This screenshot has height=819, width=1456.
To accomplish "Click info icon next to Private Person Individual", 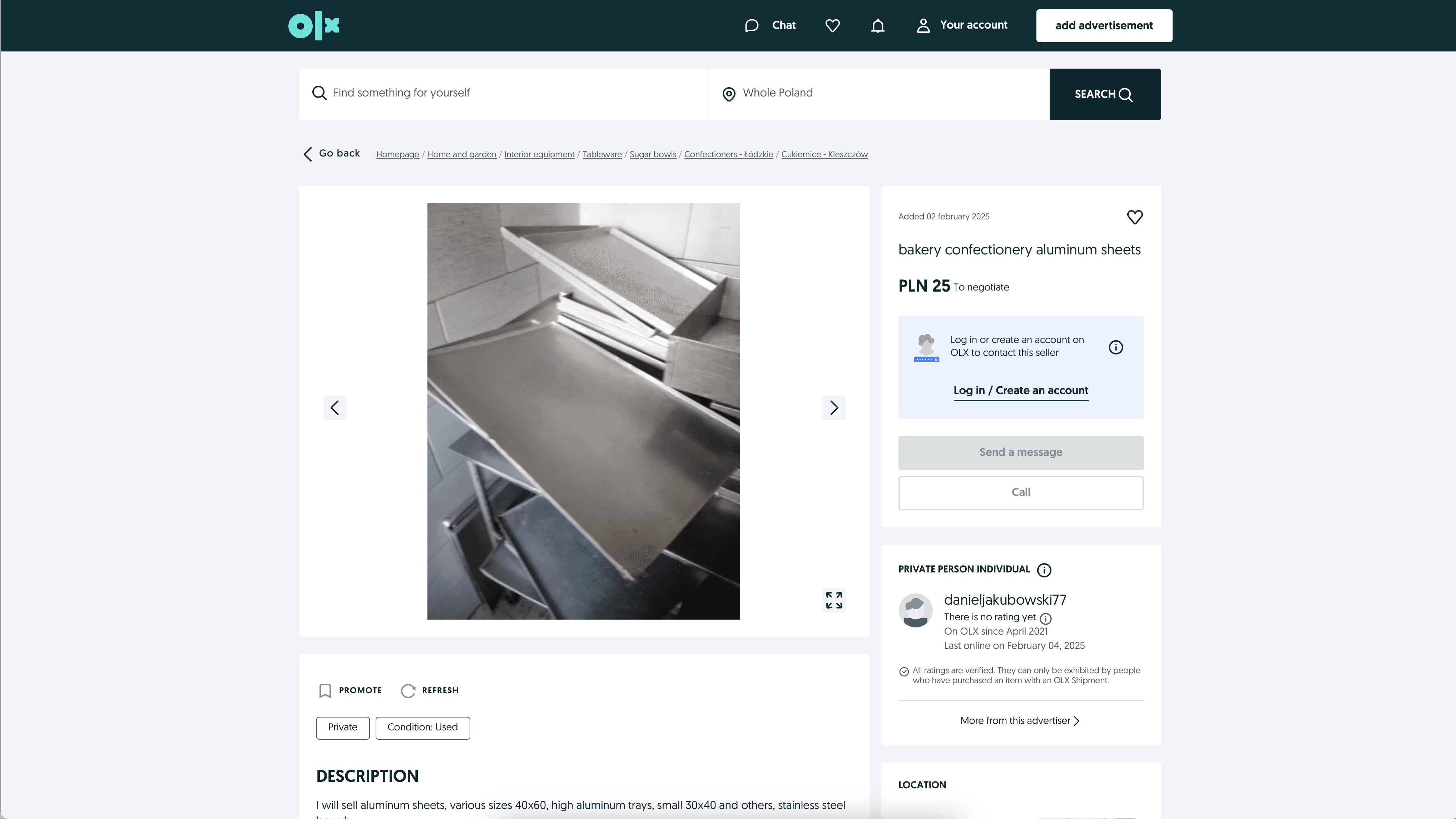I will [x=1044, y=570].
